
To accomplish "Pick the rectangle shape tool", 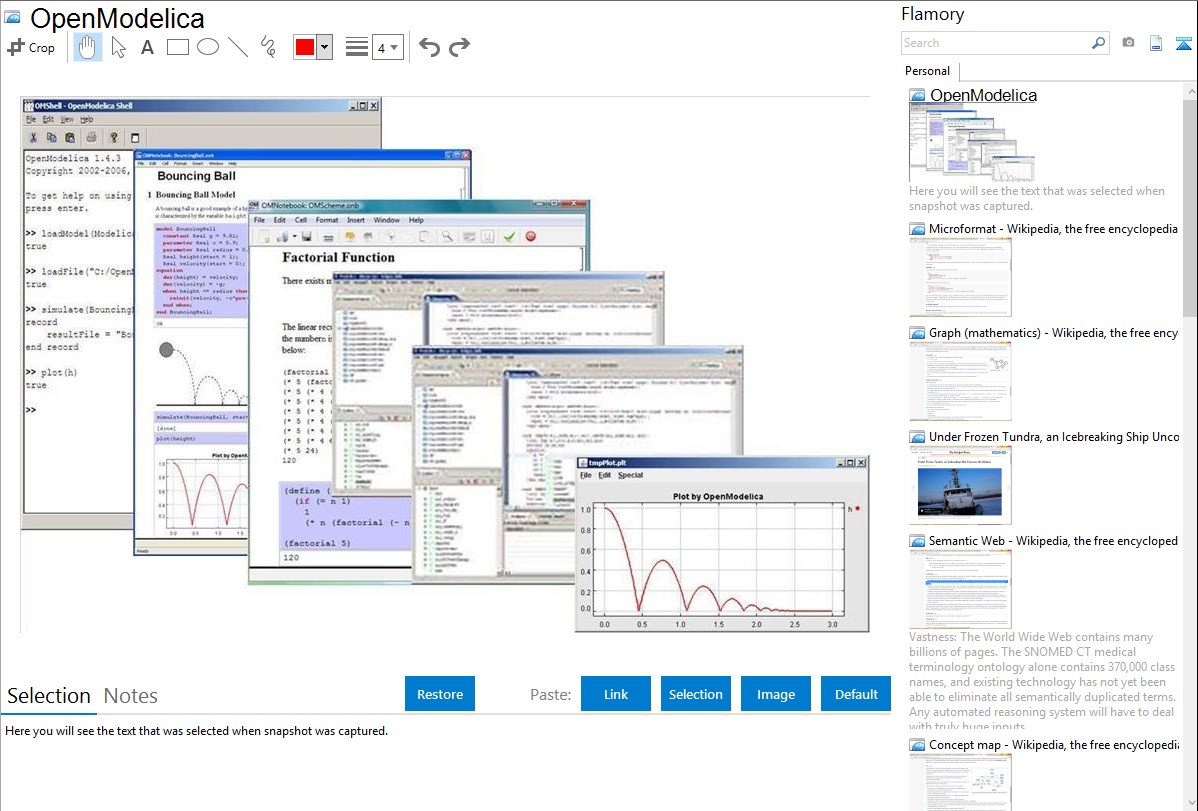I will [x=177, y=47].
